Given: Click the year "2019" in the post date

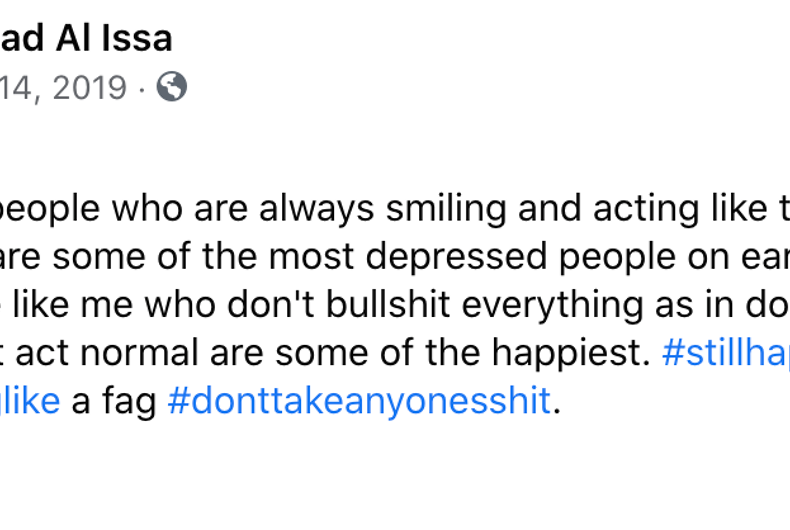Looking at the screenshot, I should [90, 88].
